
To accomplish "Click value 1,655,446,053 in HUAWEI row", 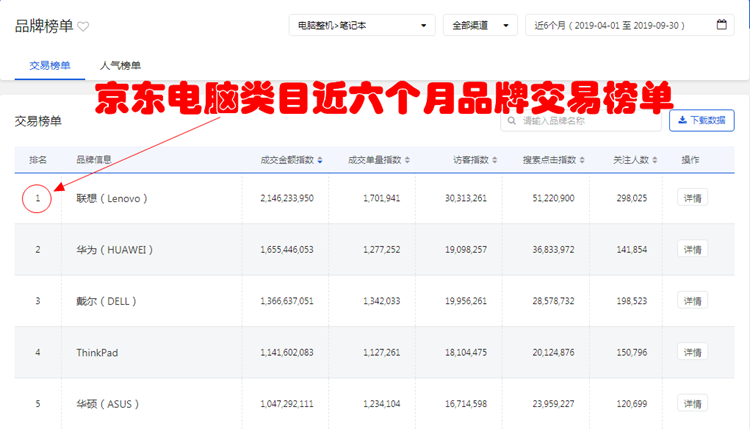I will coord(287,250).
